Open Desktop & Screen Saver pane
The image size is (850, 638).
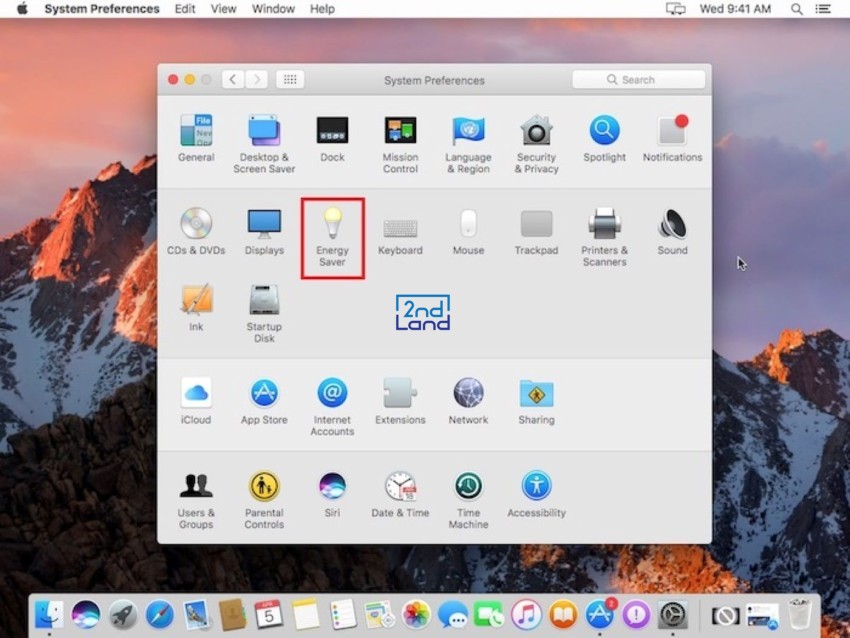tap(264, 144)
